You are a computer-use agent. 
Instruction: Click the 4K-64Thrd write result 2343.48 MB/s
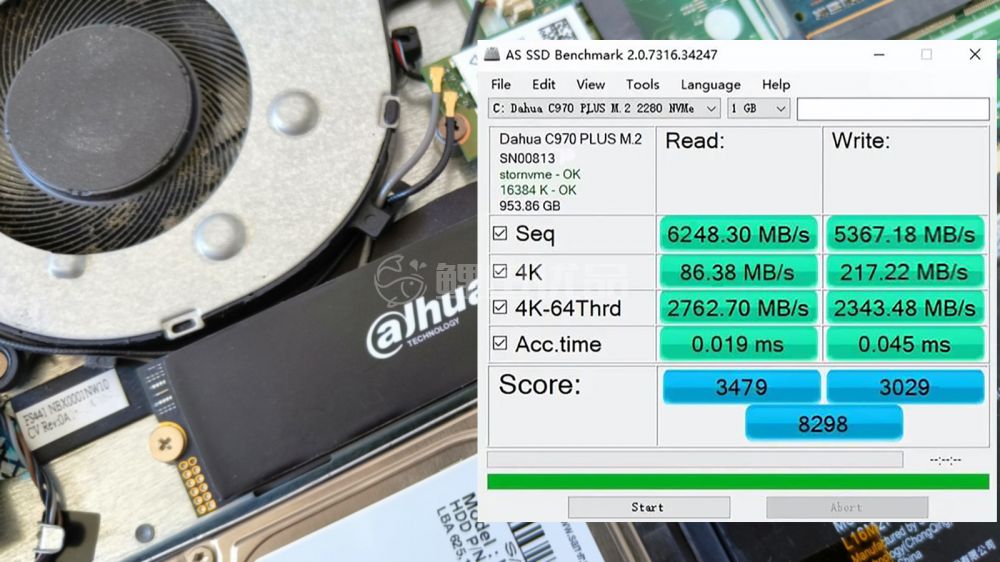pyautogui.click(x=905, y=308)
